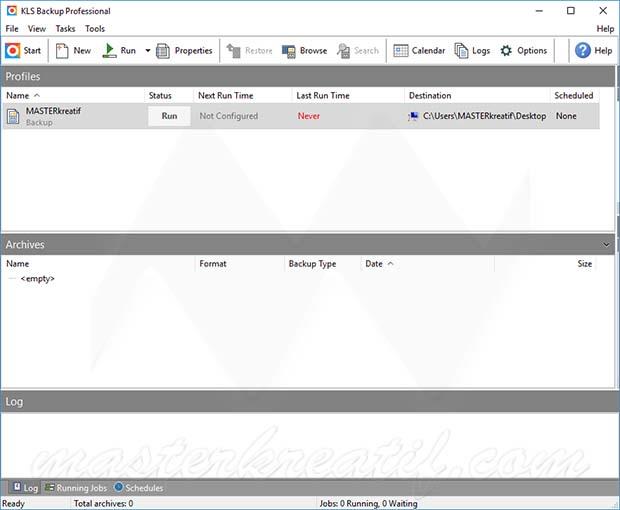Select the <empty> archive entry
Image resolution: width=620 pixels, height=510 pixels.
[x=38, y=279]
